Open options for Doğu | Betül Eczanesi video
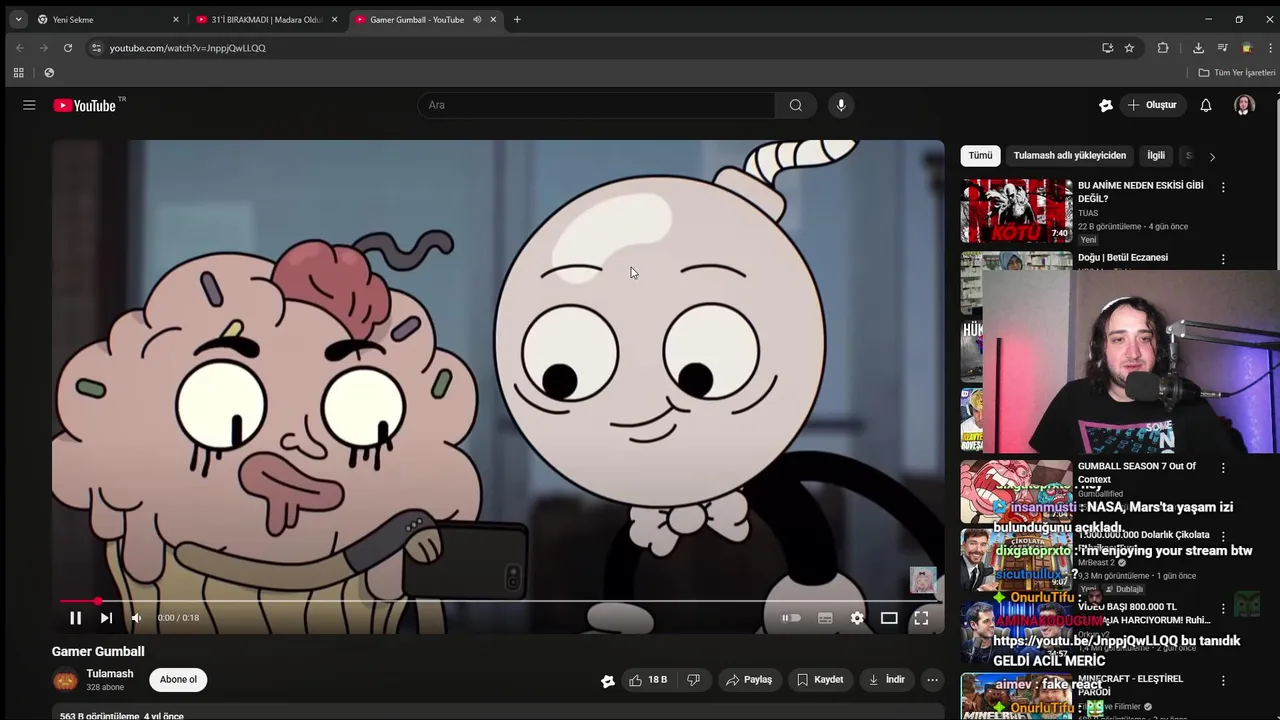Viewport: 1280px width, 720px height. point(1223,259)
